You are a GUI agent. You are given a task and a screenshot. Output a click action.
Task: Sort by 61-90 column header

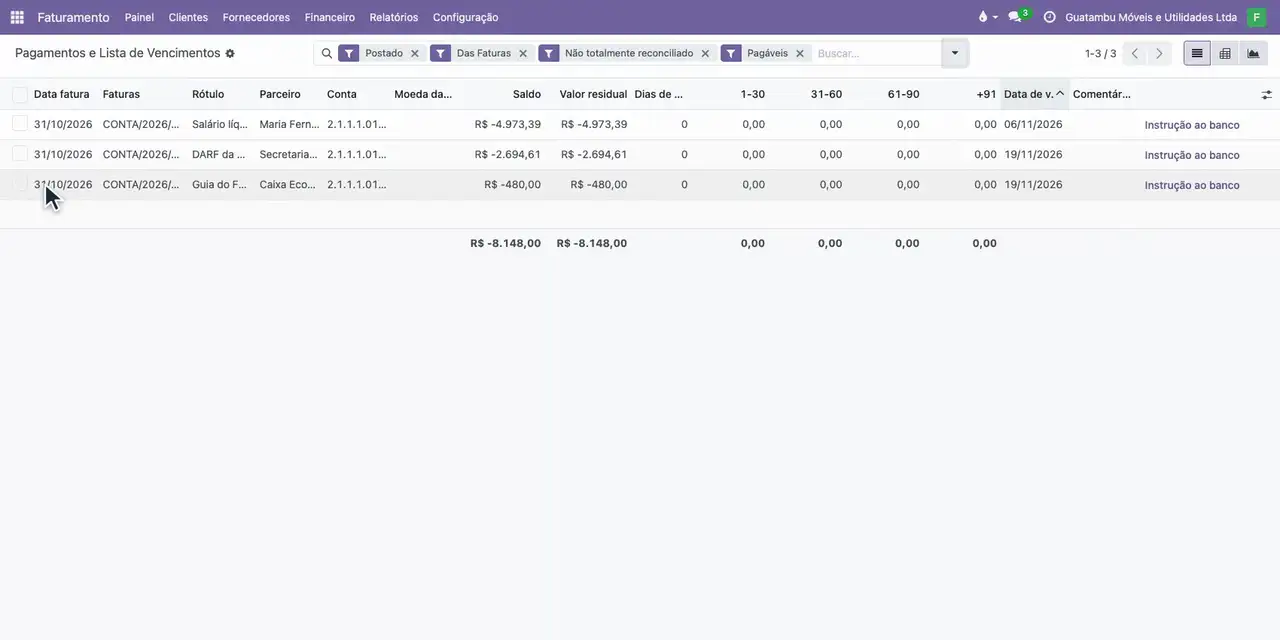point(904,94)
